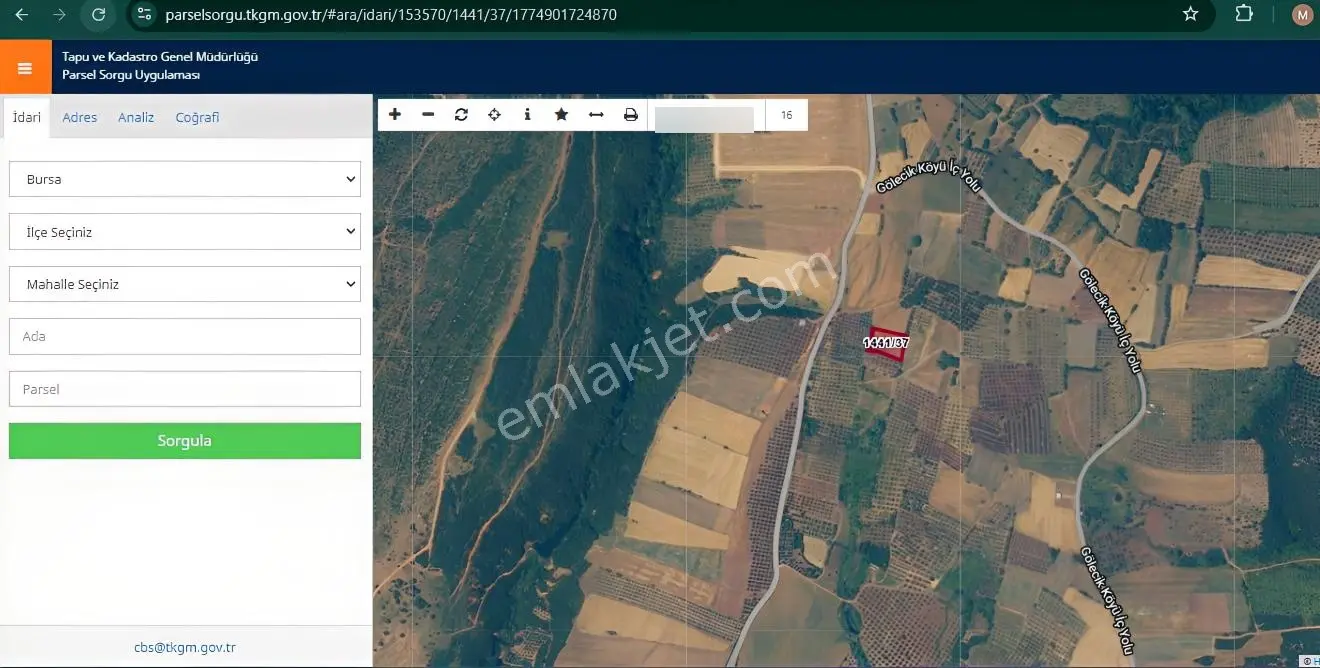Switch to the Adres tab
The width and height of the screenshot is (1320, 668).
click(80, 117)
